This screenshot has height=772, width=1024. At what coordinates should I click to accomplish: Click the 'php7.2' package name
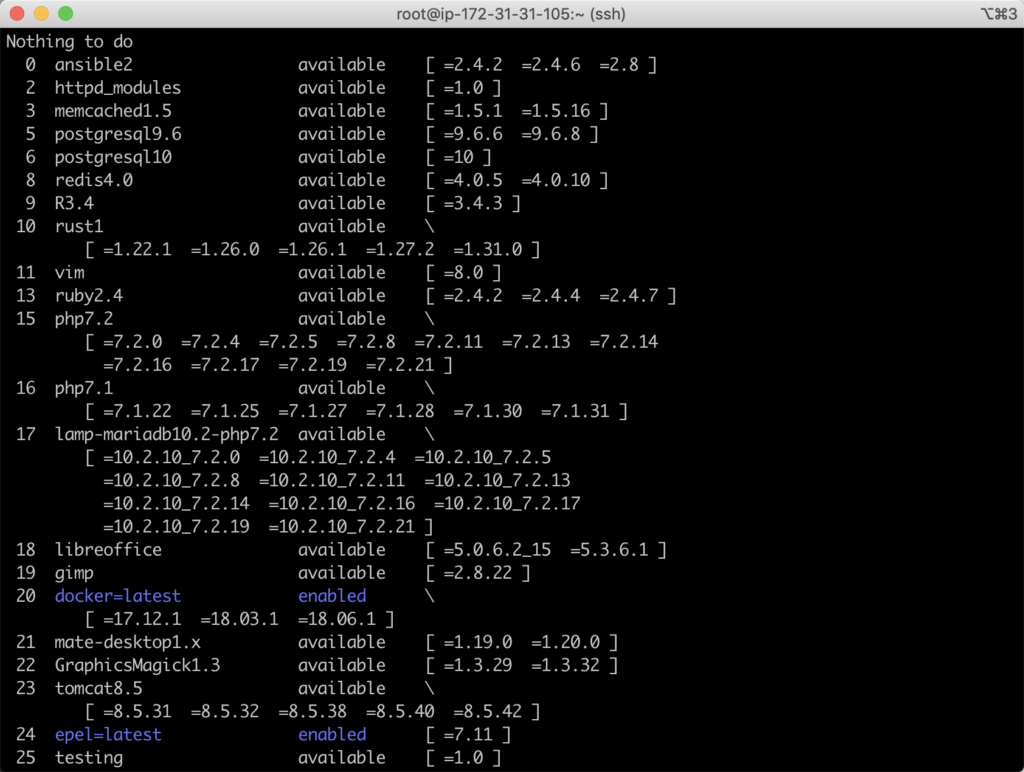[84, 319]
